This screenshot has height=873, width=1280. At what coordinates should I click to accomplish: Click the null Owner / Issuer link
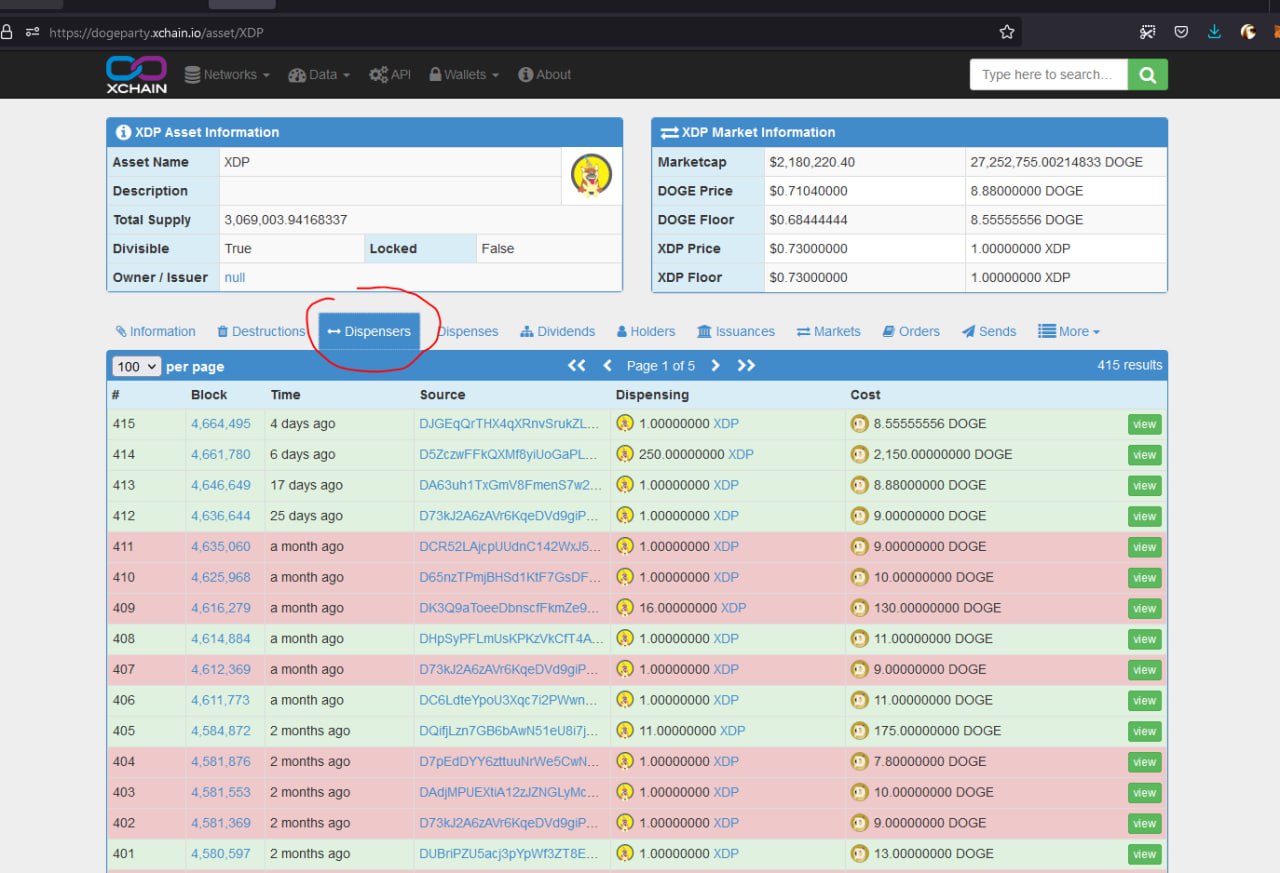point(235,278)
